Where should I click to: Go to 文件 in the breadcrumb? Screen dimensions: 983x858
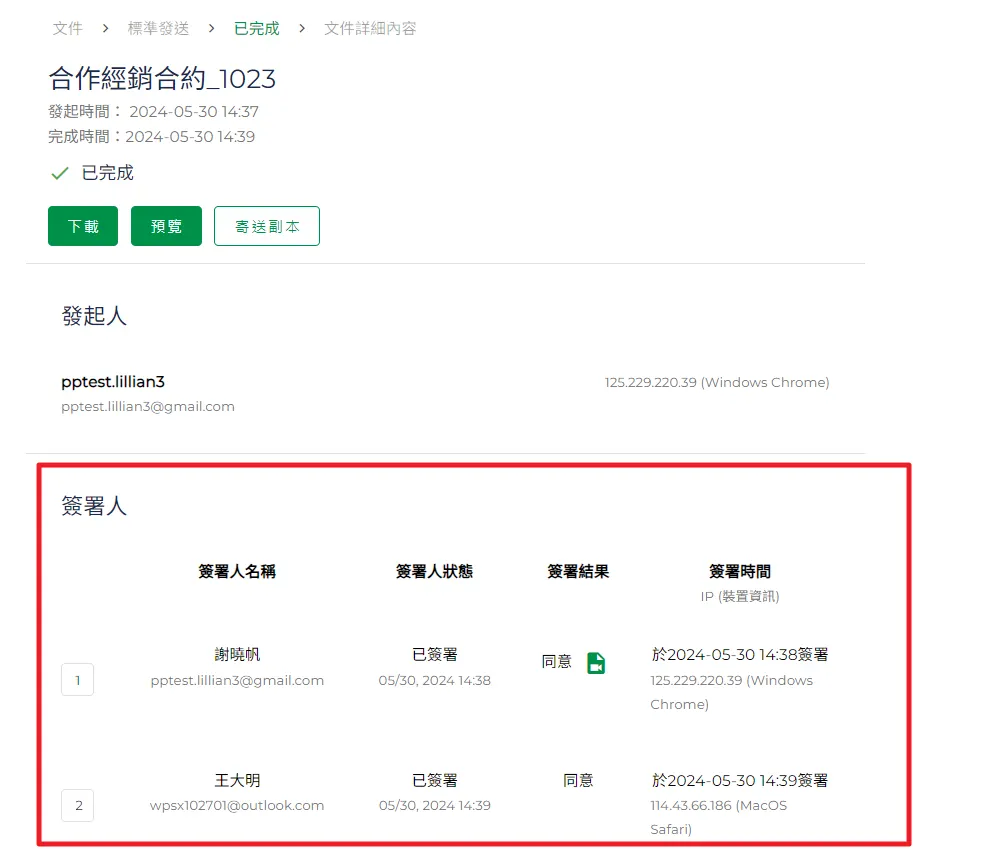pyautogui.click(x=68, y=29)
